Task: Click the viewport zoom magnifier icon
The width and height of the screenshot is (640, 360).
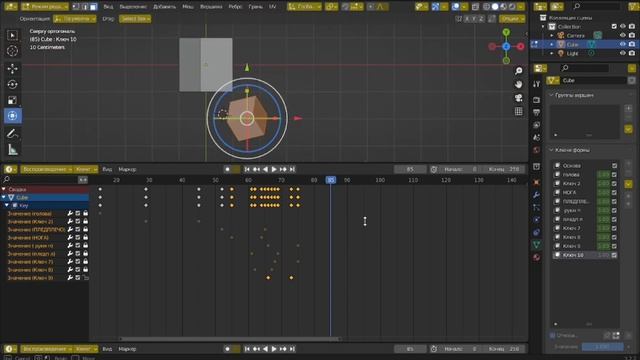Action: (518, 71)
